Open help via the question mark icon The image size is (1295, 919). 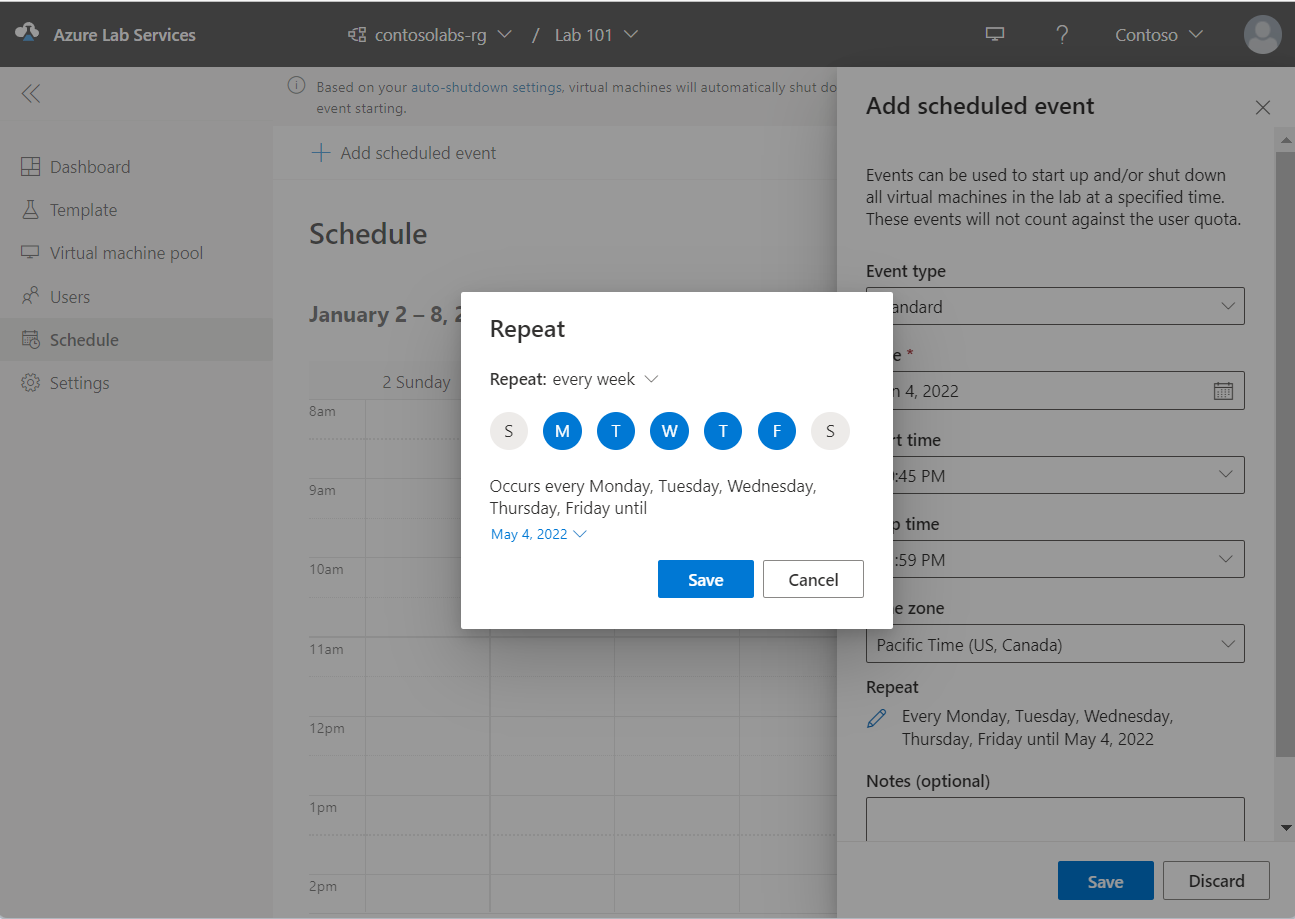pyautogui.click(x=1062, y=34)
